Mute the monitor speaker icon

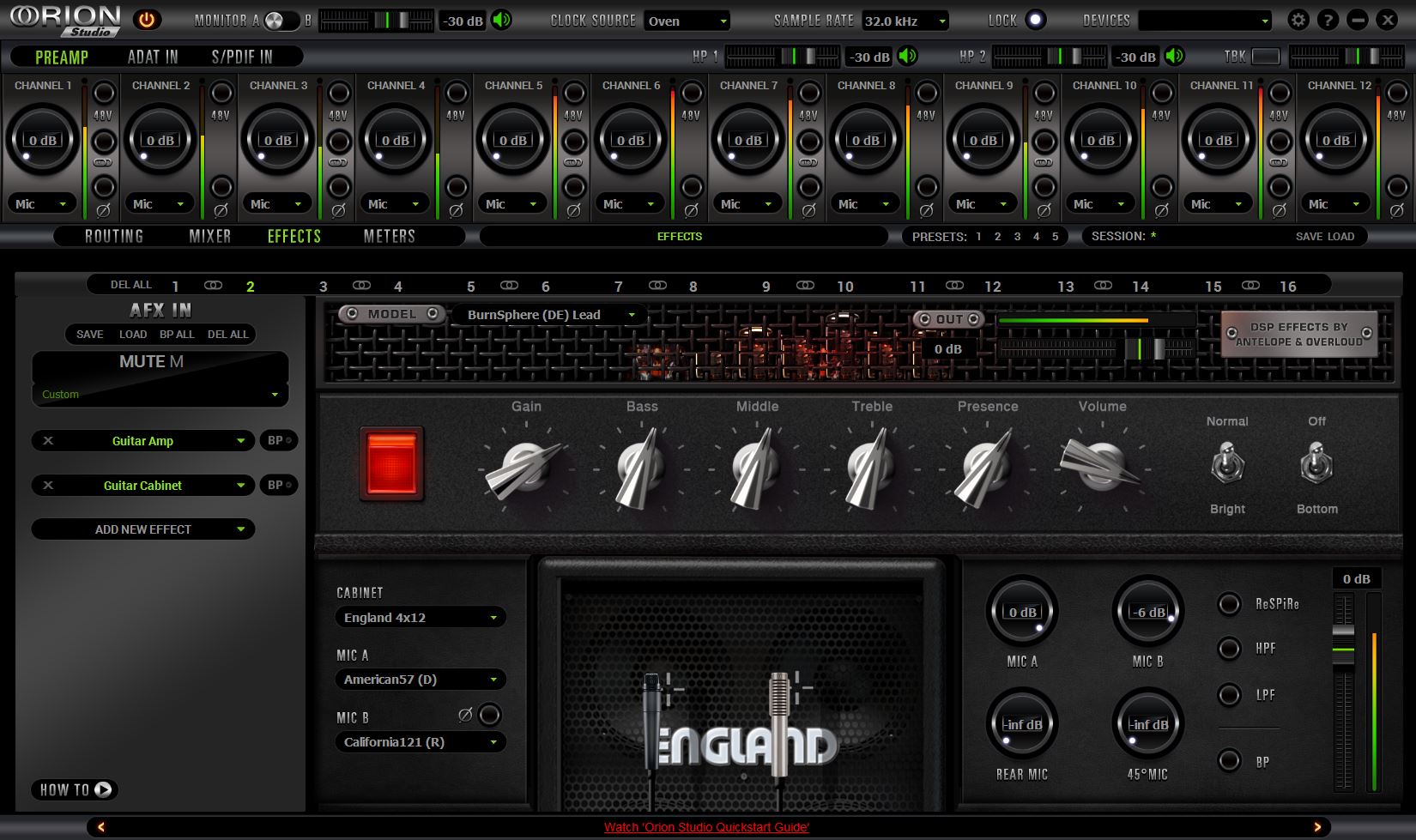tap(502, 20)
